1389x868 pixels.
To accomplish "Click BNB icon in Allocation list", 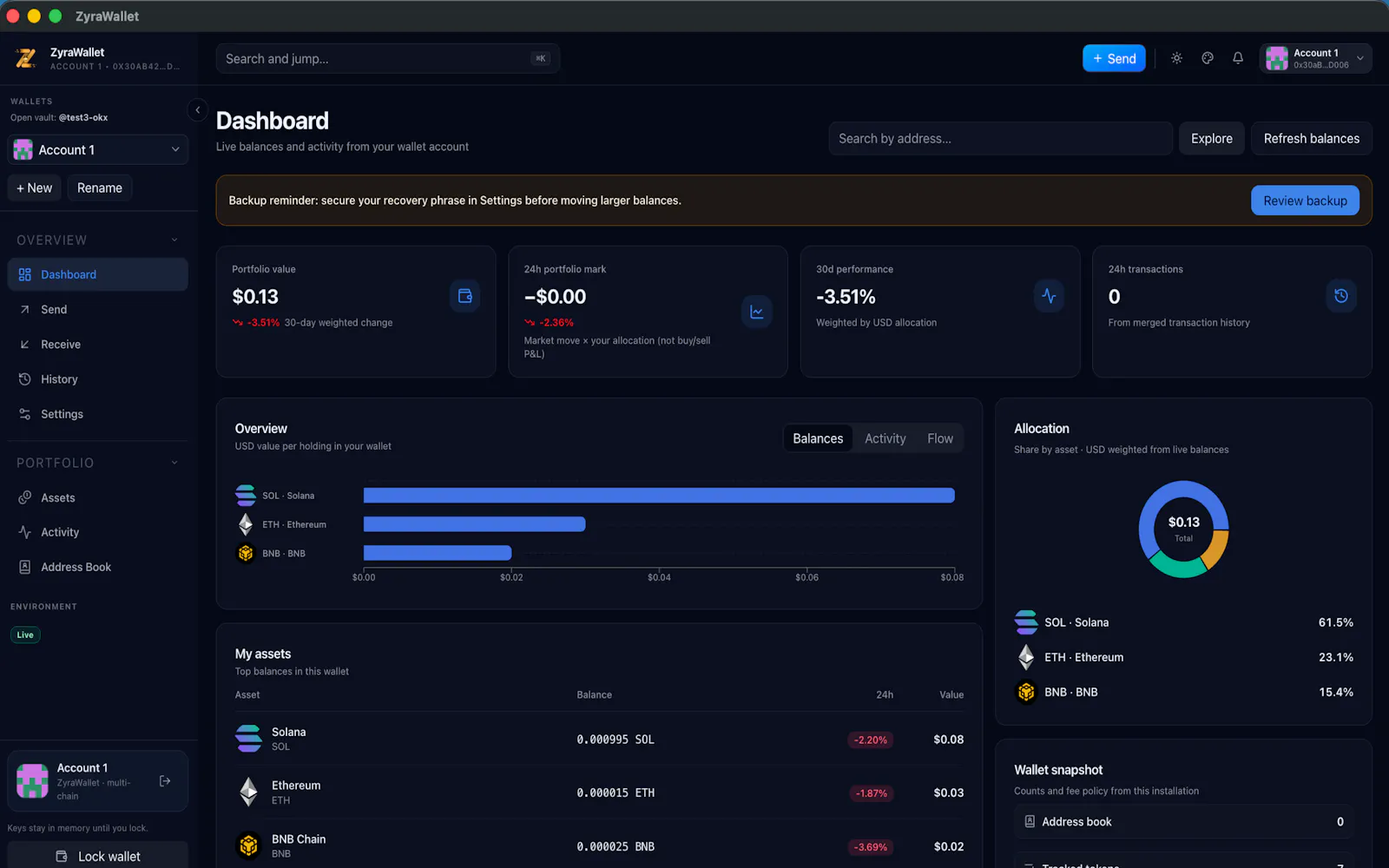I will [x=1026, y=692].
